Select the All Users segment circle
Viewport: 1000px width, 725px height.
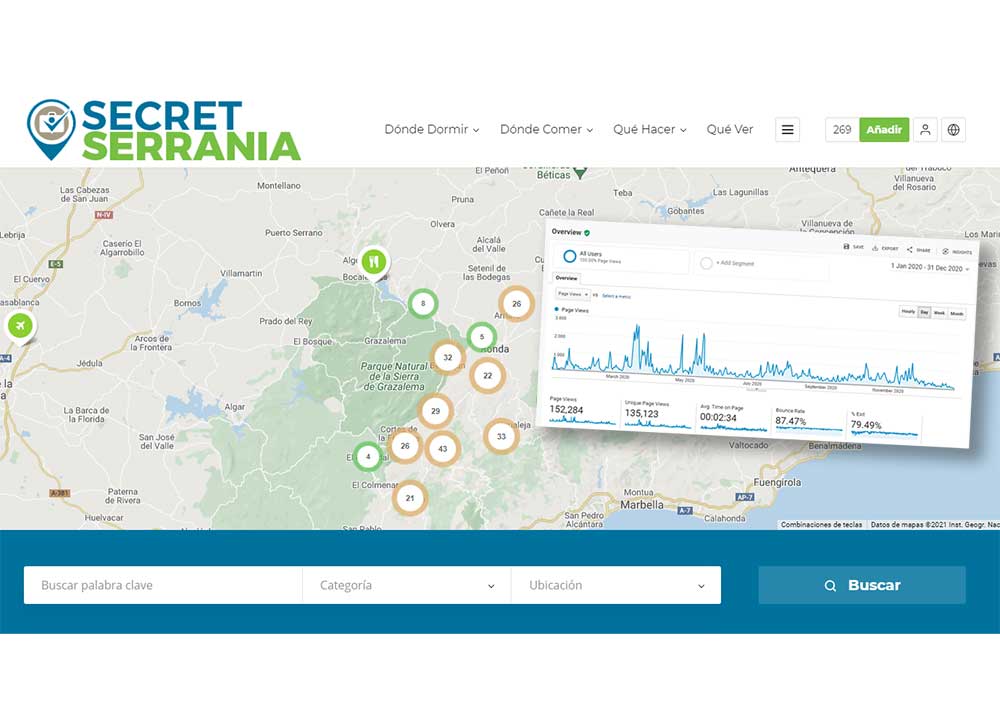[570, 256]
